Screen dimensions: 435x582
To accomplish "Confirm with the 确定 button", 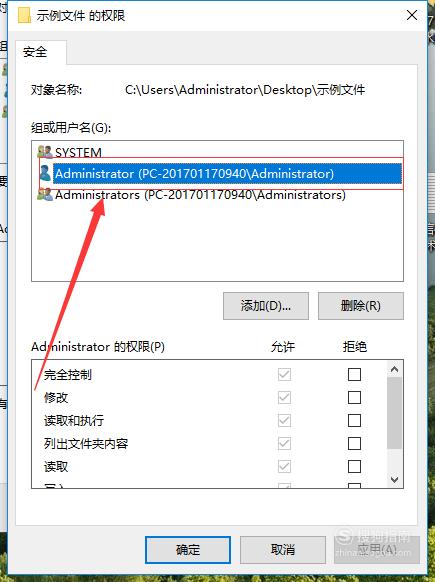I will [188, 550].
